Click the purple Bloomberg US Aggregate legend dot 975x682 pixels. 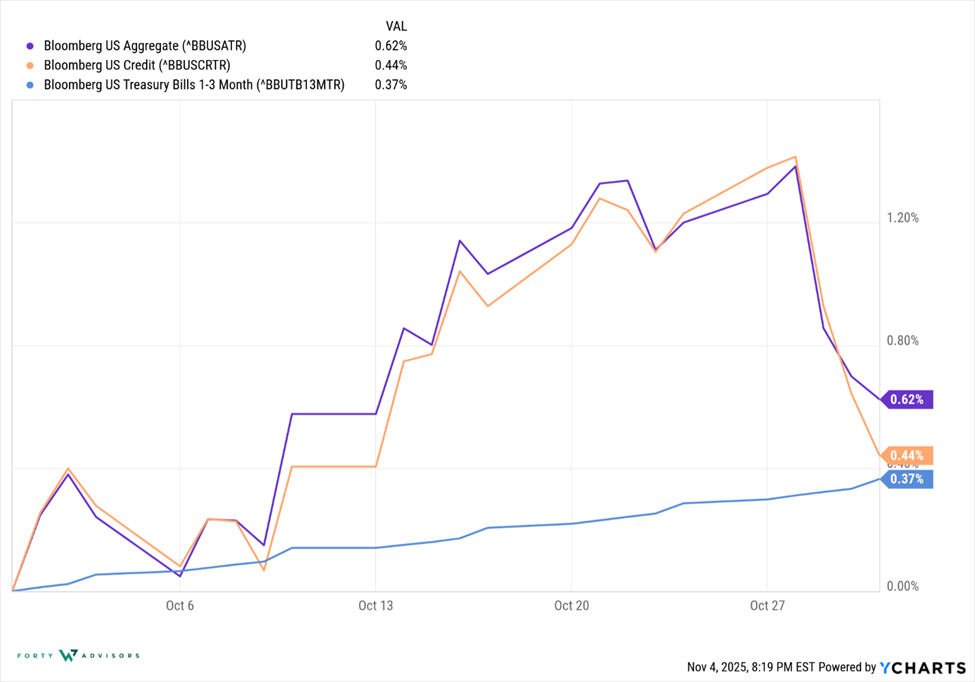tap(31, 46)
